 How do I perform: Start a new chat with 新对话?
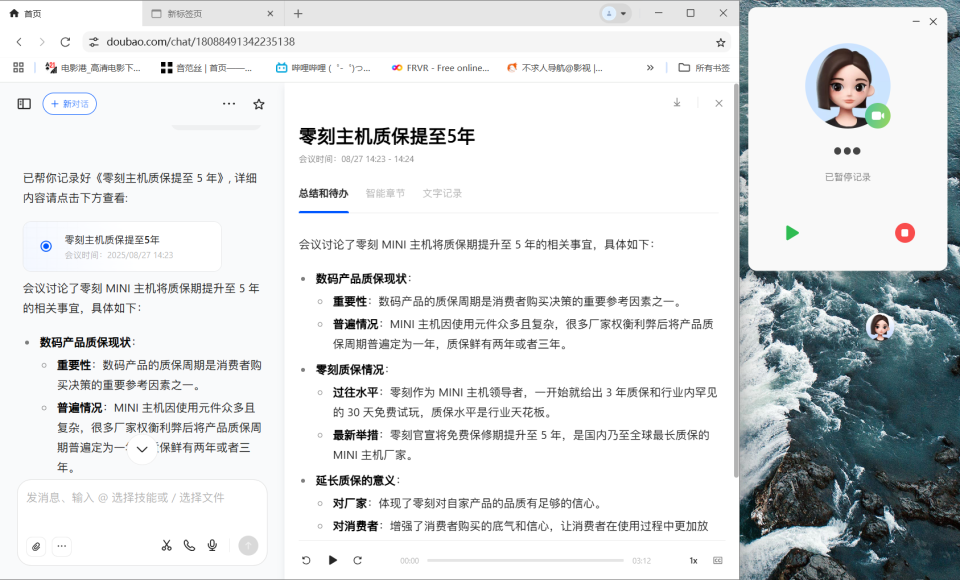pyautogui.click(x=70, y=104)
